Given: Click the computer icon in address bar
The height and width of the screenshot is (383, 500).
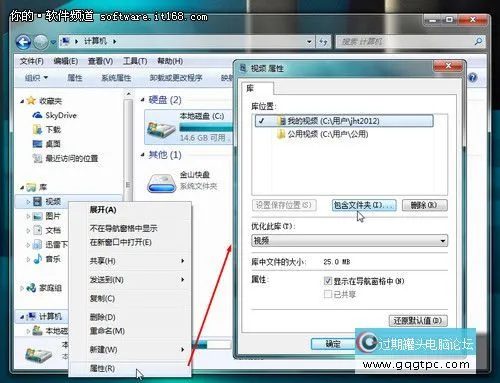Looking at the screenshot, I should tap(65, 41).
